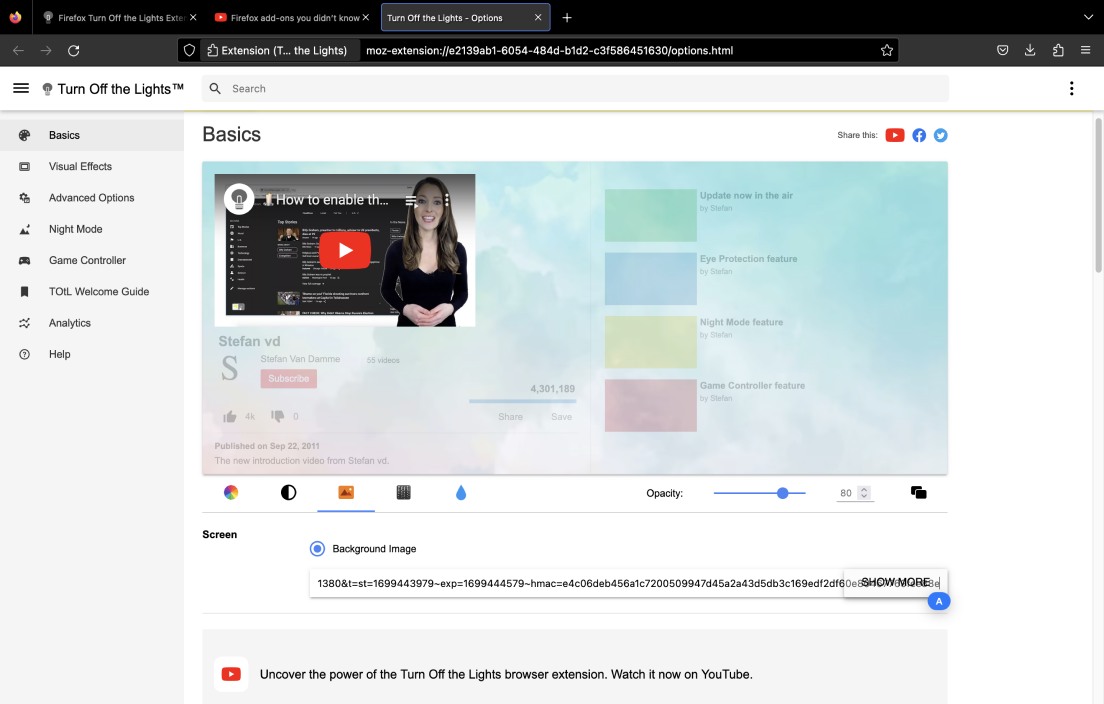Click the yellow Night Mode feature thumbnail
The width and height of the screenshot is (1104, 704).
point(651,342)
